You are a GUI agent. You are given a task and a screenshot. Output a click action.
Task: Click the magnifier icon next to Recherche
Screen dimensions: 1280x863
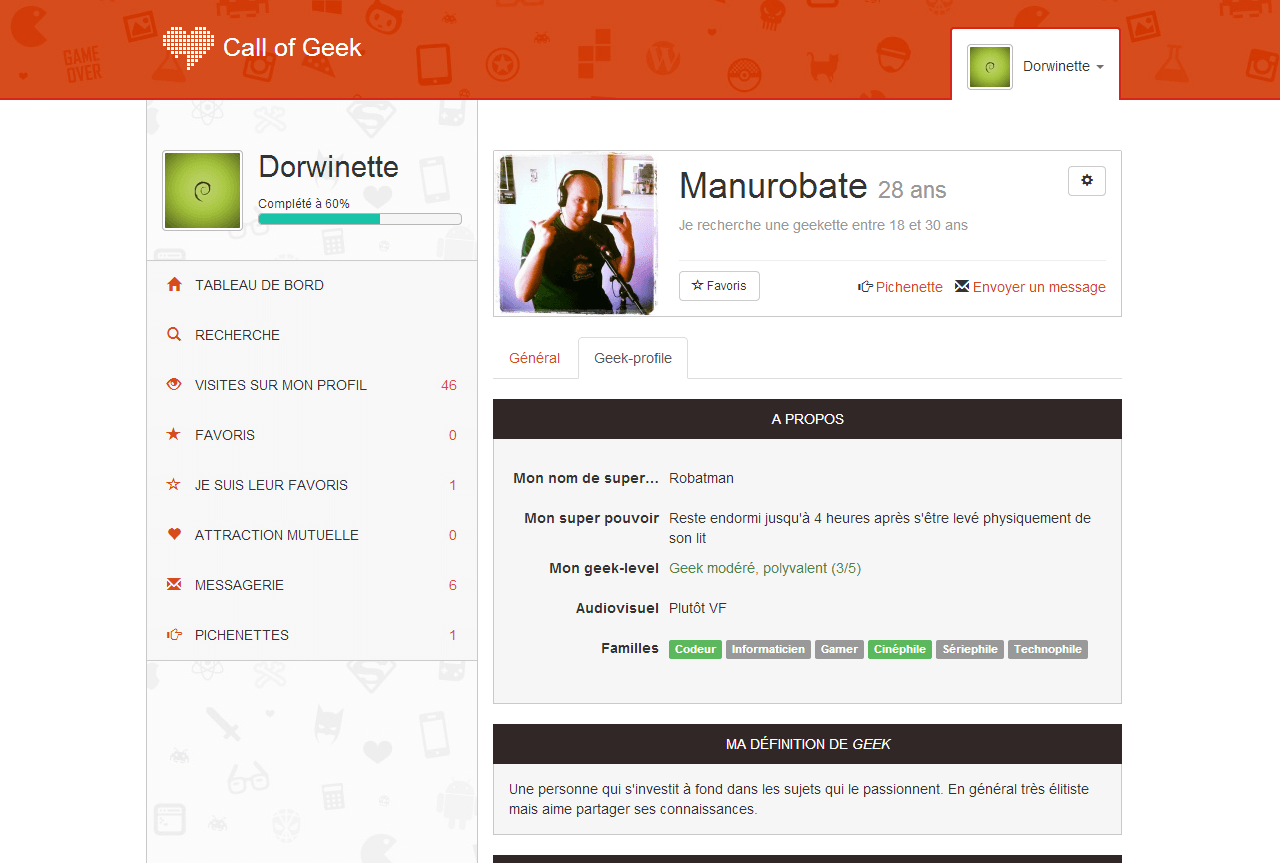pyautogui.click(x=174, y=335)
